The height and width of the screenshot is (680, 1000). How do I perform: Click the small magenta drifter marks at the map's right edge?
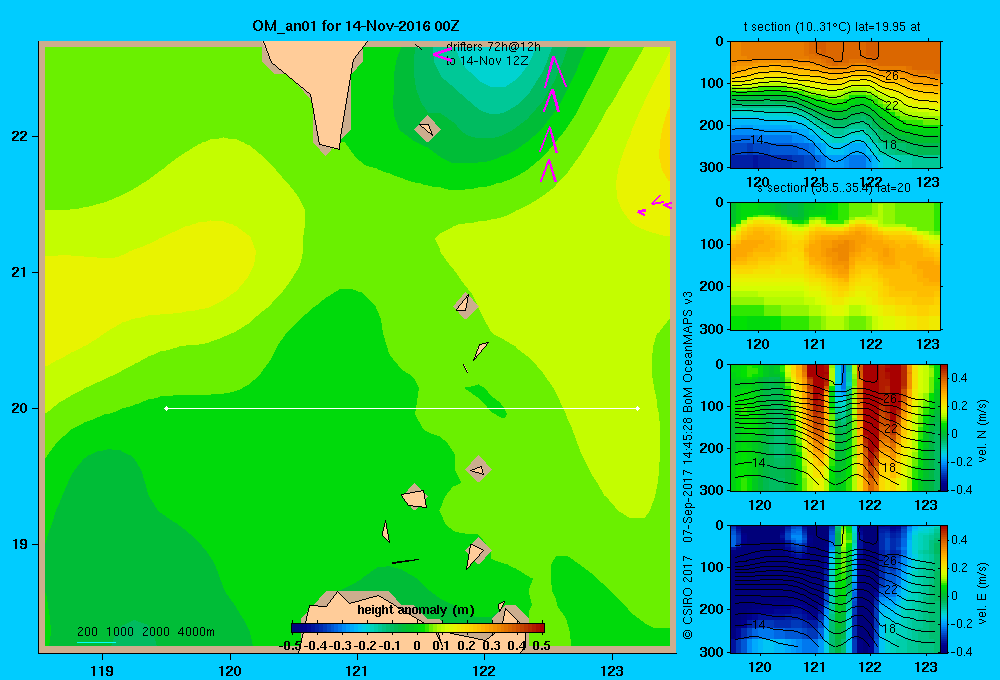[655, 205]
